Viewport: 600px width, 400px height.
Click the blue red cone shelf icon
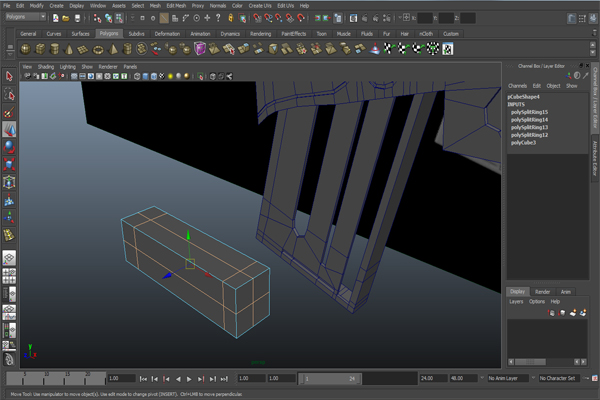click(375, 49)
